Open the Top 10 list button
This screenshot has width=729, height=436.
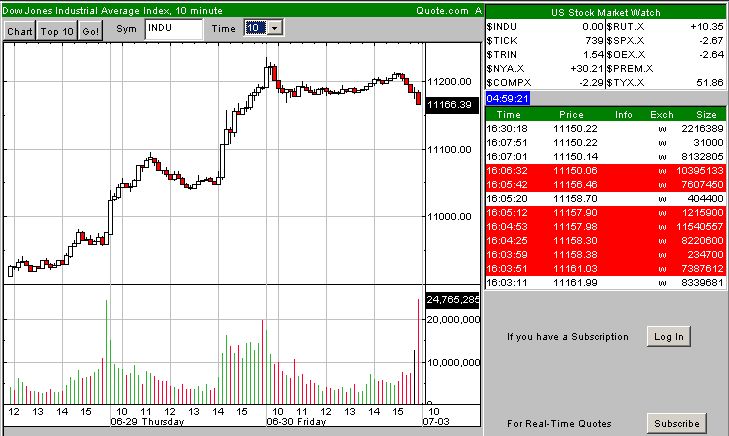57,31
